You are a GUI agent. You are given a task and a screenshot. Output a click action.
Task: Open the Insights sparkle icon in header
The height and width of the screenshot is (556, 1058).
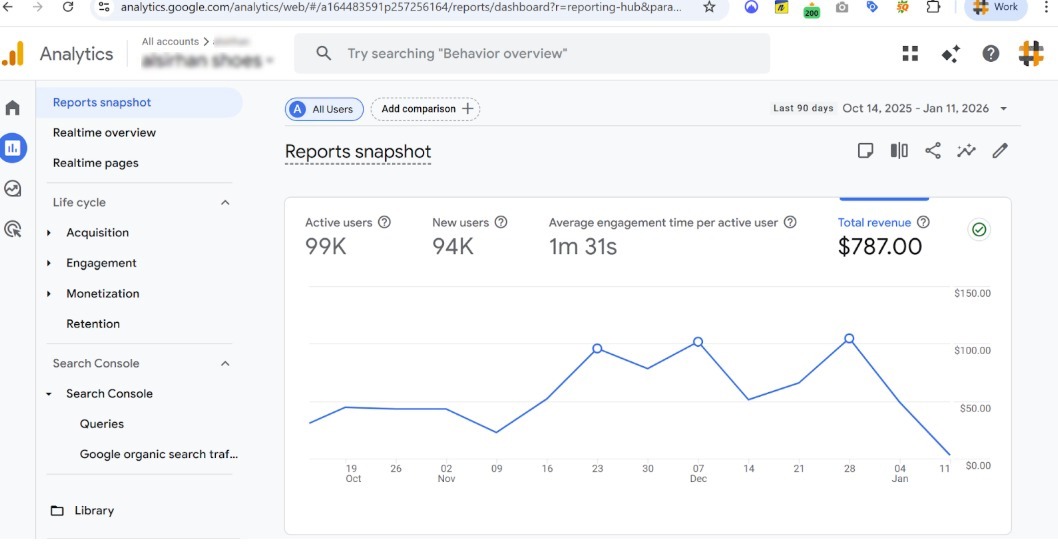[951, 54]
